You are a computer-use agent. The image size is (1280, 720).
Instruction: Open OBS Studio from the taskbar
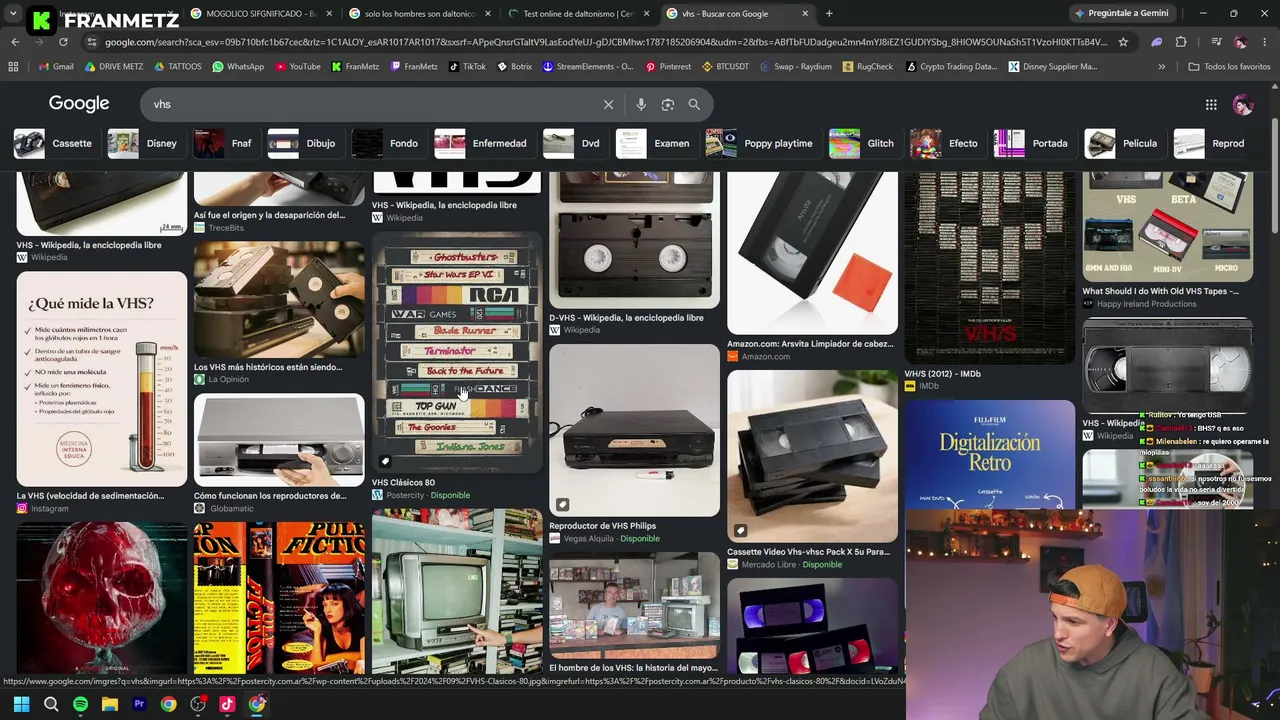coord(198,704)
